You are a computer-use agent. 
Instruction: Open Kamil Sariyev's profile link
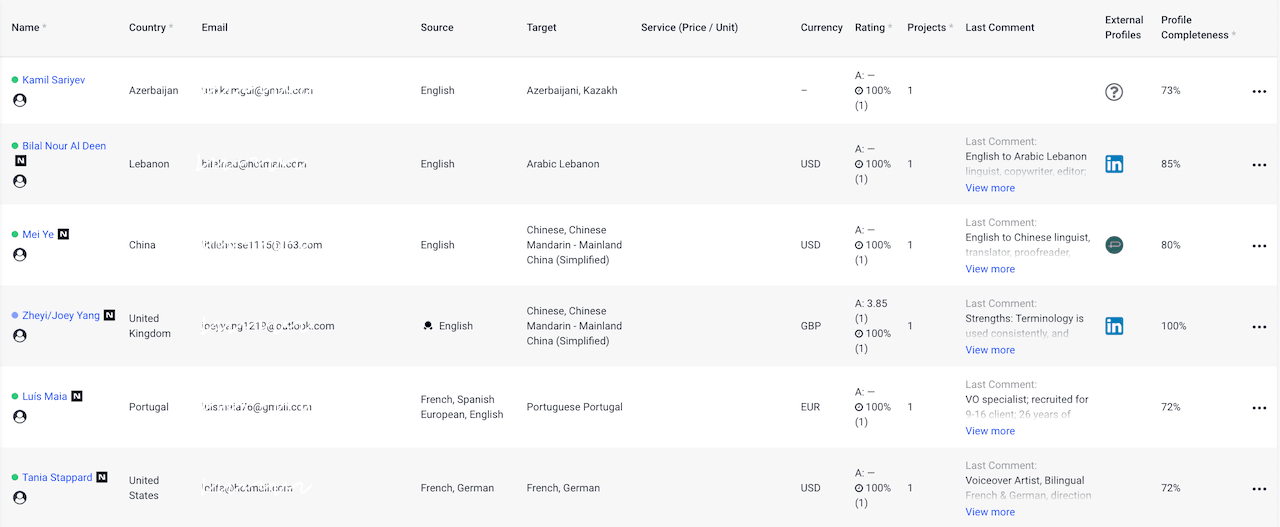click(x=54, y=80)
